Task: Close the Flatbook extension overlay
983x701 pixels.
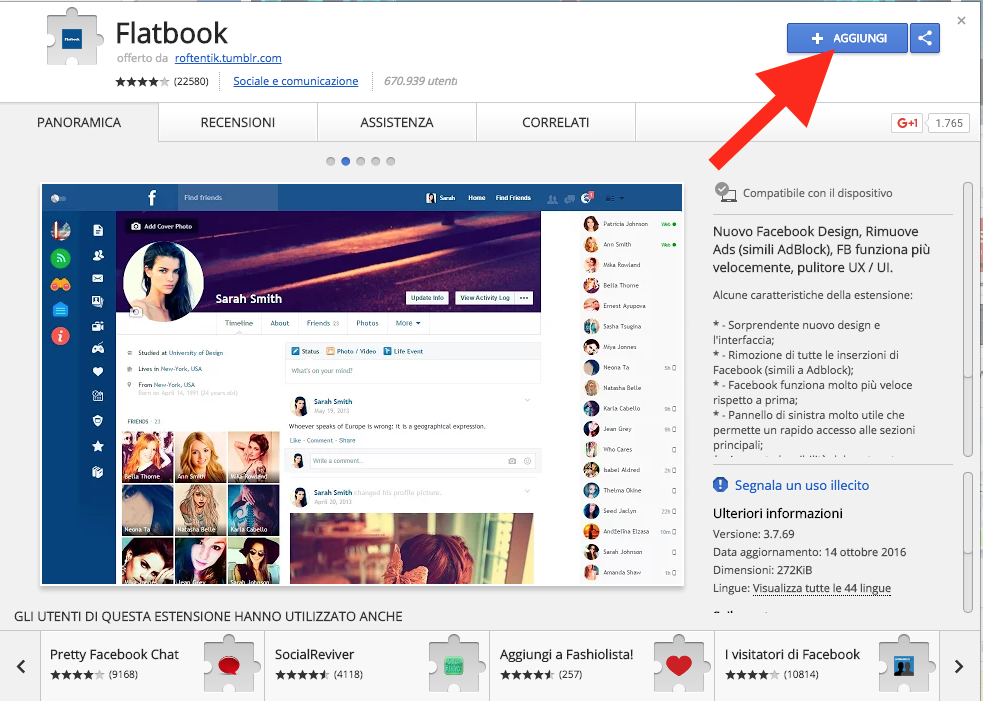Action: click(x=961, y=21)
